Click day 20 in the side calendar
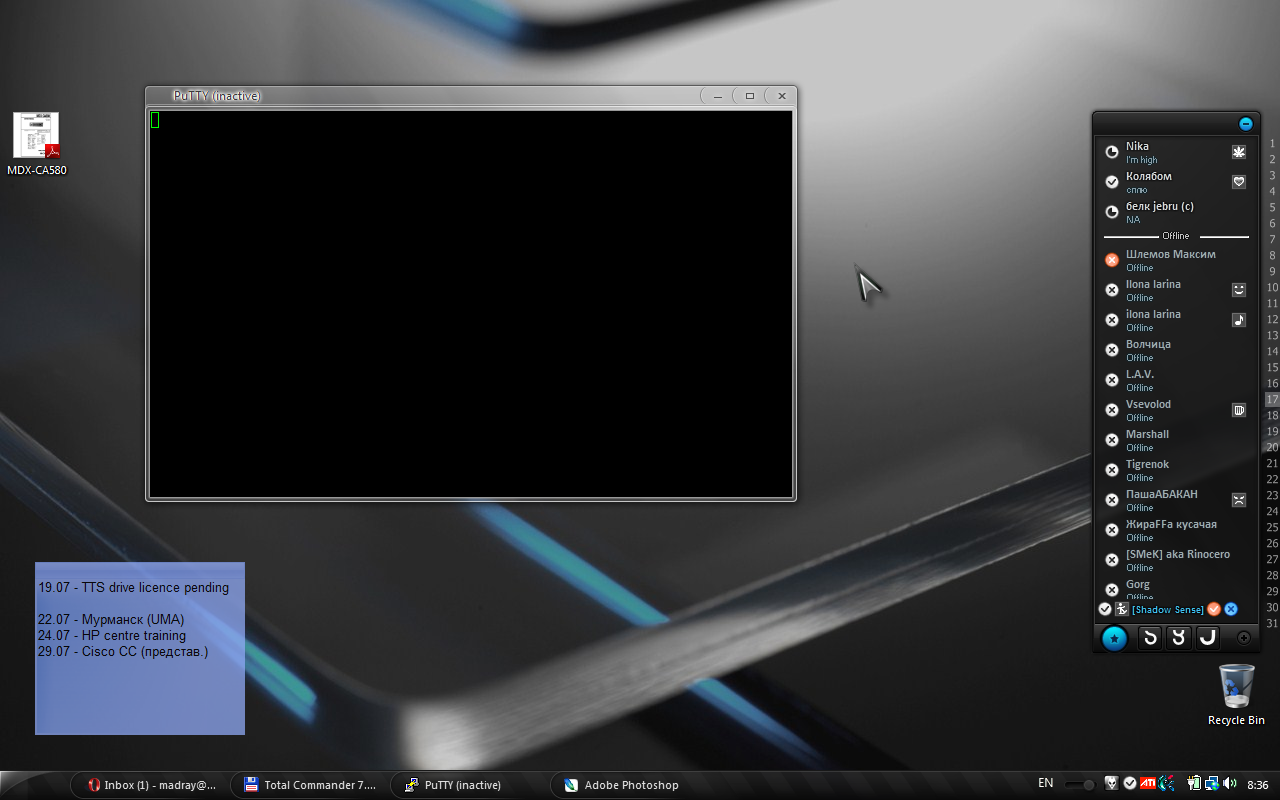 (x=1272, y=447)
